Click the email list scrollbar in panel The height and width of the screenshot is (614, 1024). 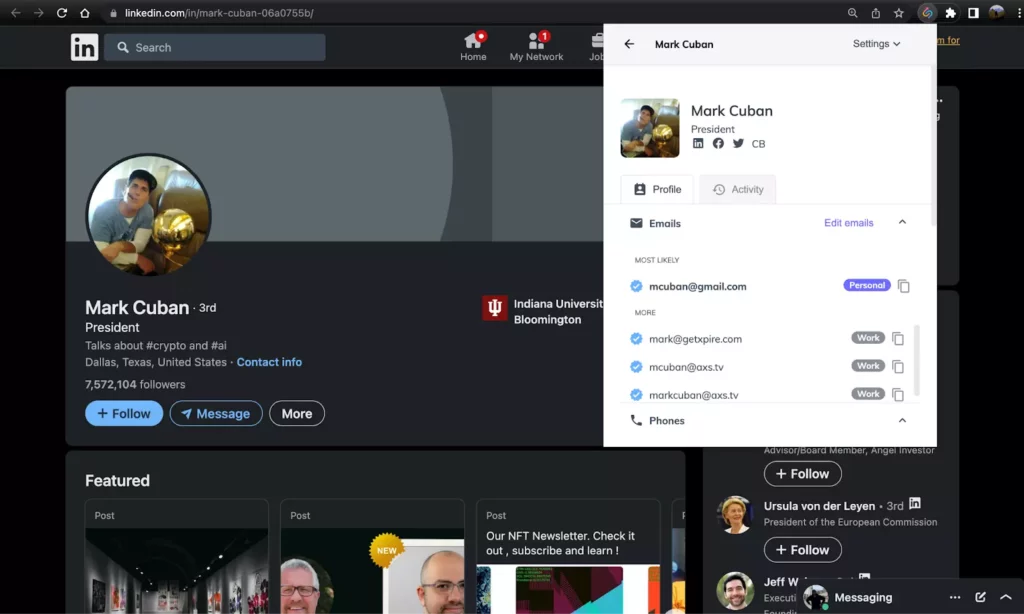click(x=917, y=361)
